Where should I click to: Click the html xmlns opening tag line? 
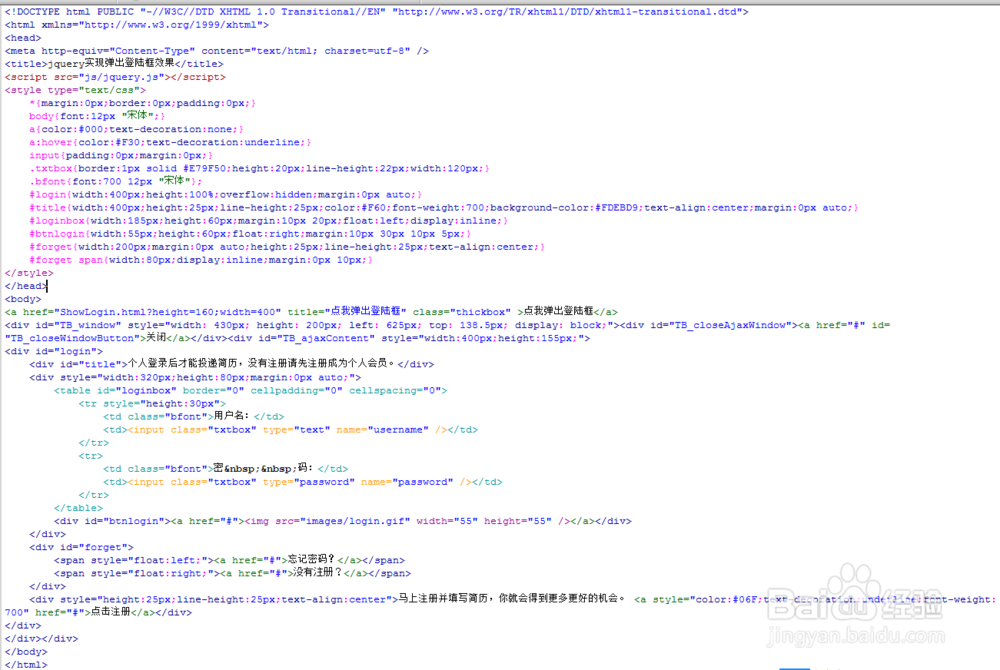[x=136, y=25]
